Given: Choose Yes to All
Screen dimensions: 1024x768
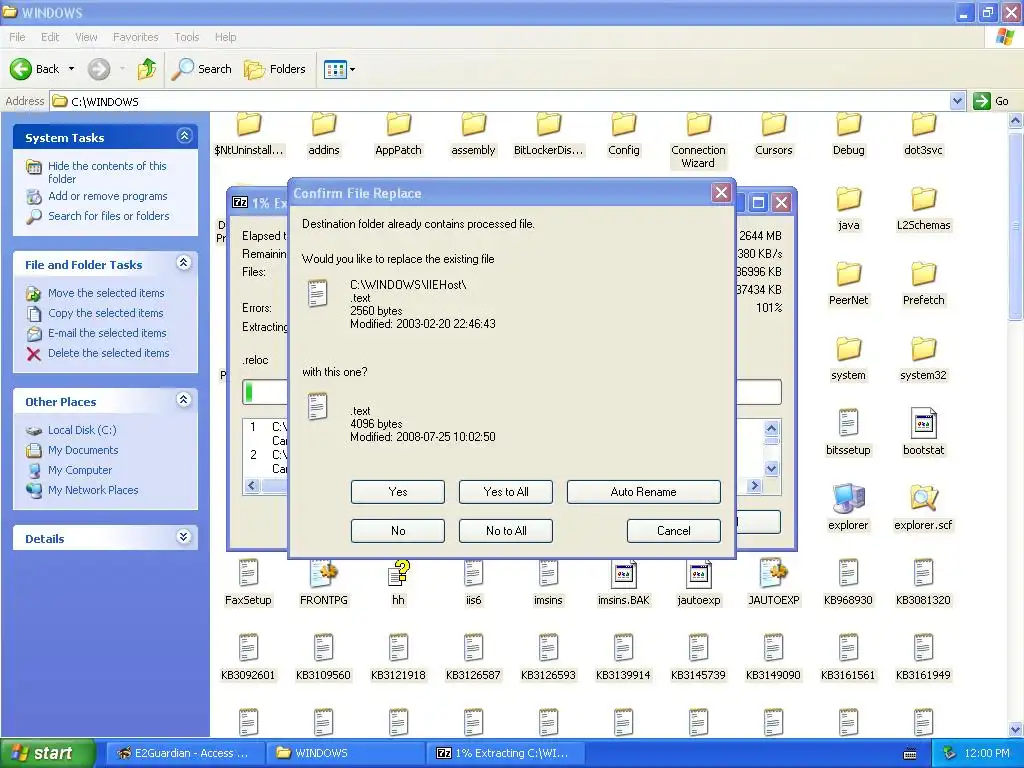Looking at the screenshot, I should point(505,492).
